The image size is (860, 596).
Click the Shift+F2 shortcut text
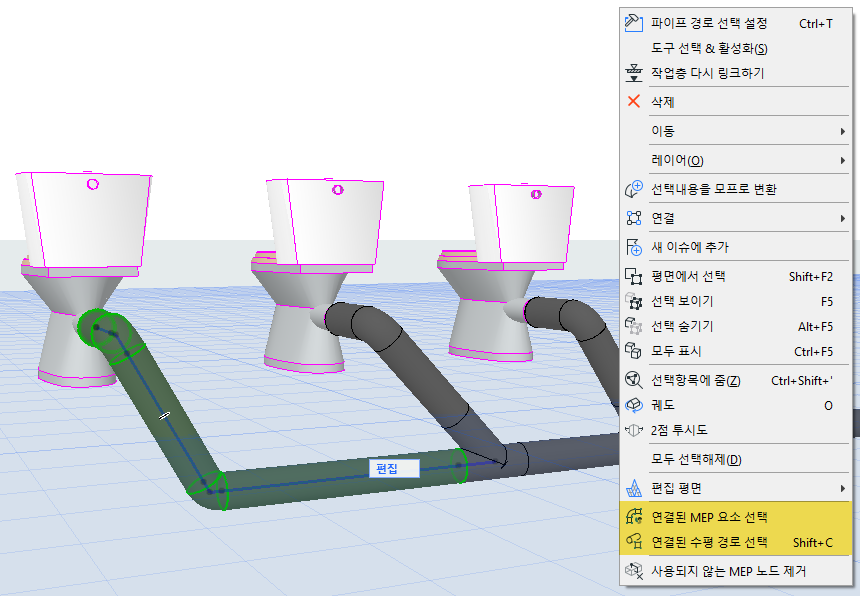pos(811,277)
